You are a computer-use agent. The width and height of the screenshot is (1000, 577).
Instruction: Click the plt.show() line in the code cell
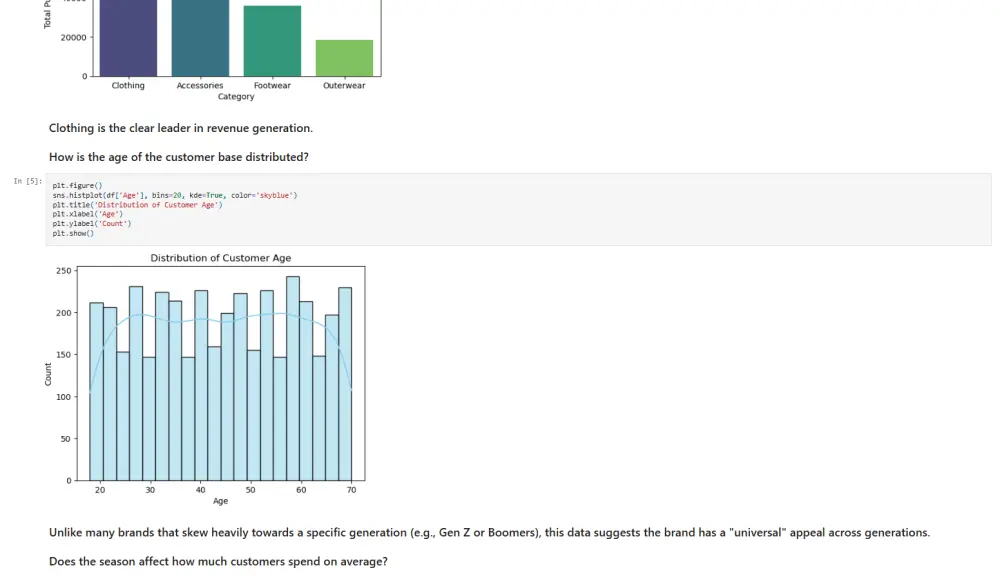pyautogui.click(x=73, y=233)
